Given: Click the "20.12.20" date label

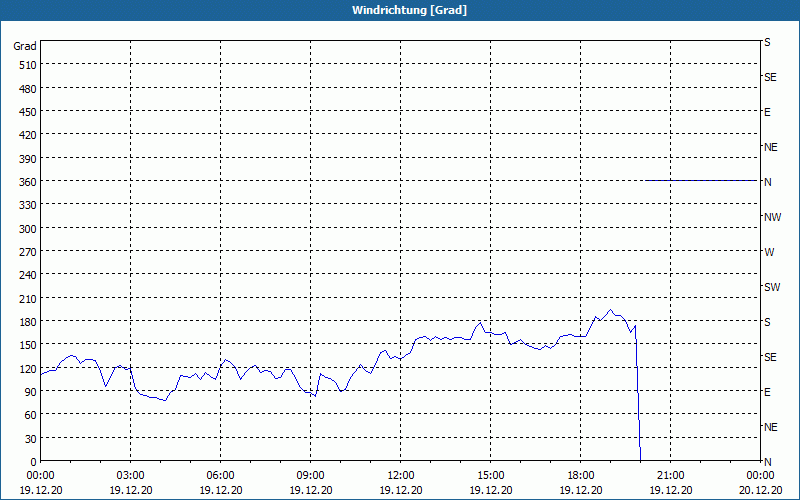Looking at the screenshot, I should tap(760, 490).
